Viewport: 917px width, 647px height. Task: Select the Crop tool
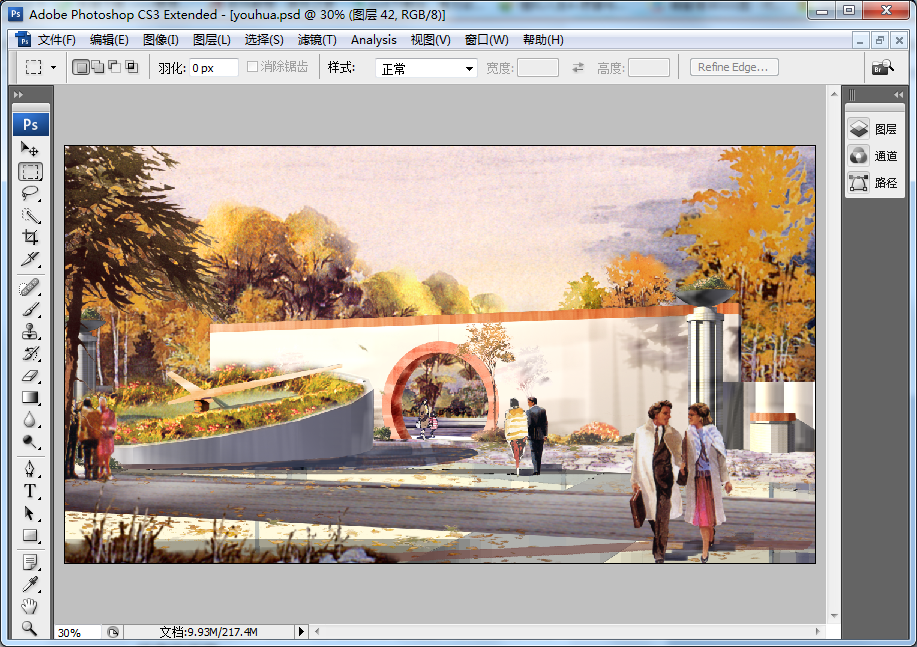click(30, 237)
